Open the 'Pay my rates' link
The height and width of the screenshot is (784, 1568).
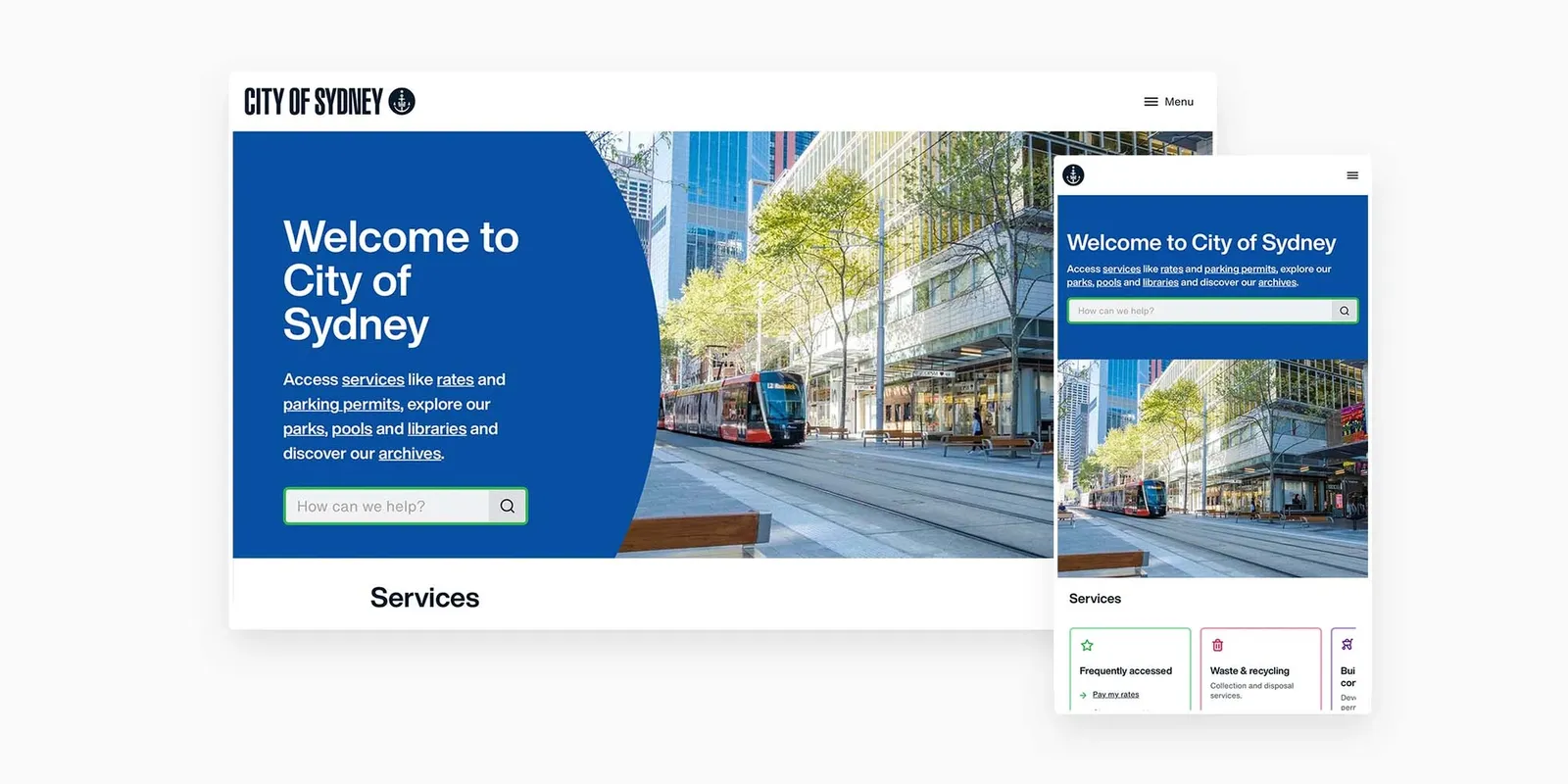tap(1115, 695)
